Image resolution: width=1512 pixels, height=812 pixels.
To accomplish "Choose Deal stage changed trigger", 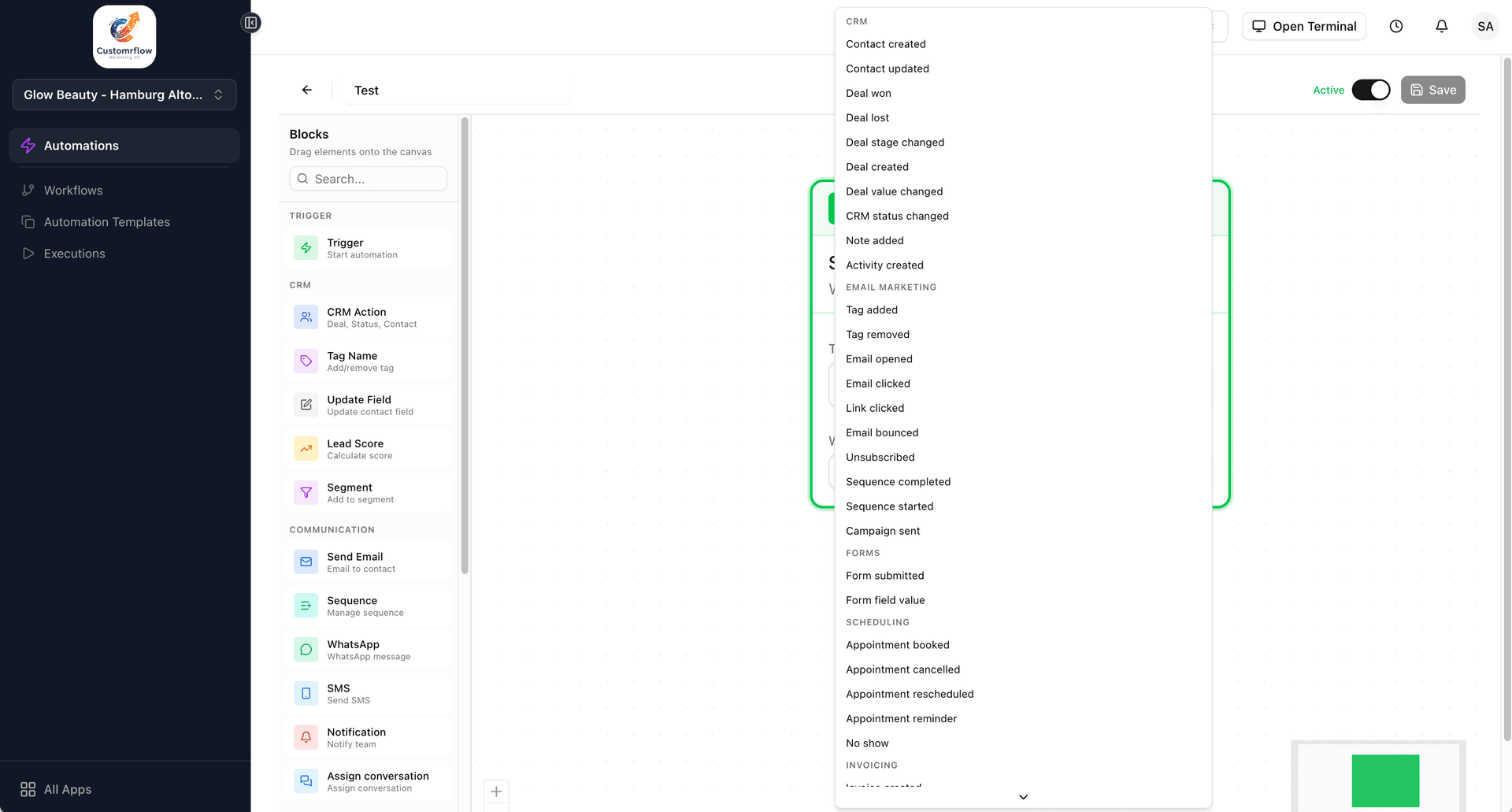I will pyautogui.click(x=895, y=143).
